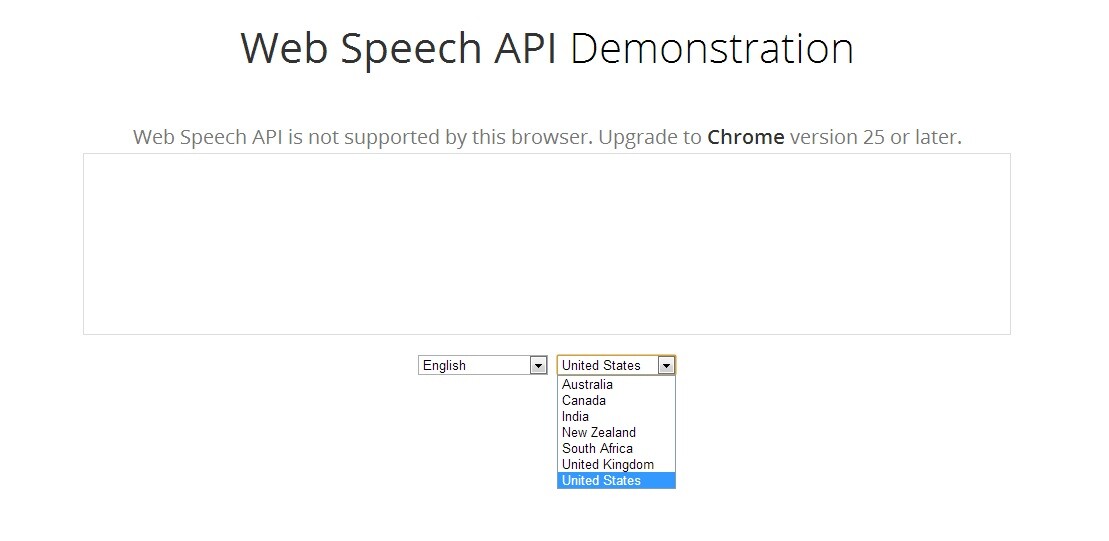
Task: Collapse the United States dropdown via its arrow
Action: tap(666, 366)
